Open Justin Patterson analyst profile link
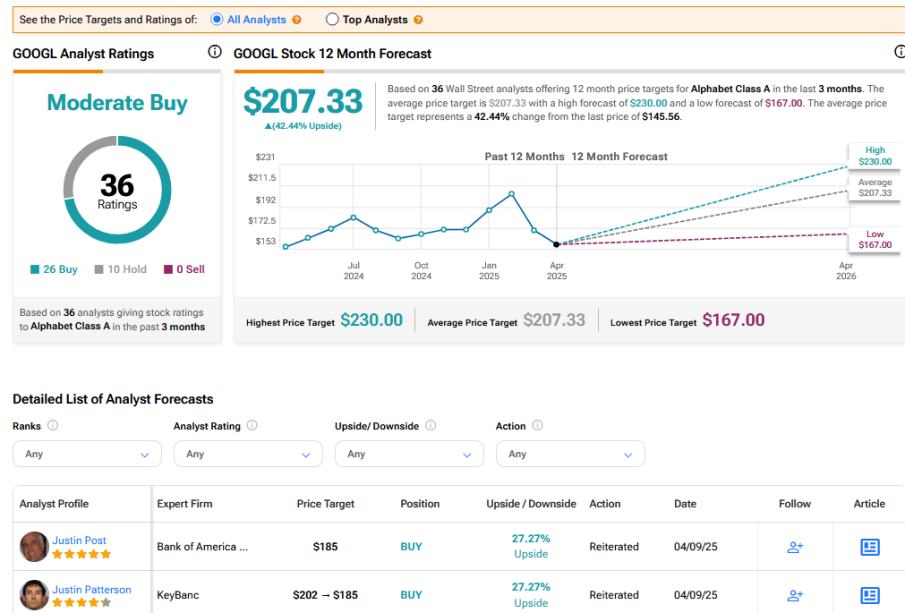Viewport: 905px width, 613px height. click(93, 589)
